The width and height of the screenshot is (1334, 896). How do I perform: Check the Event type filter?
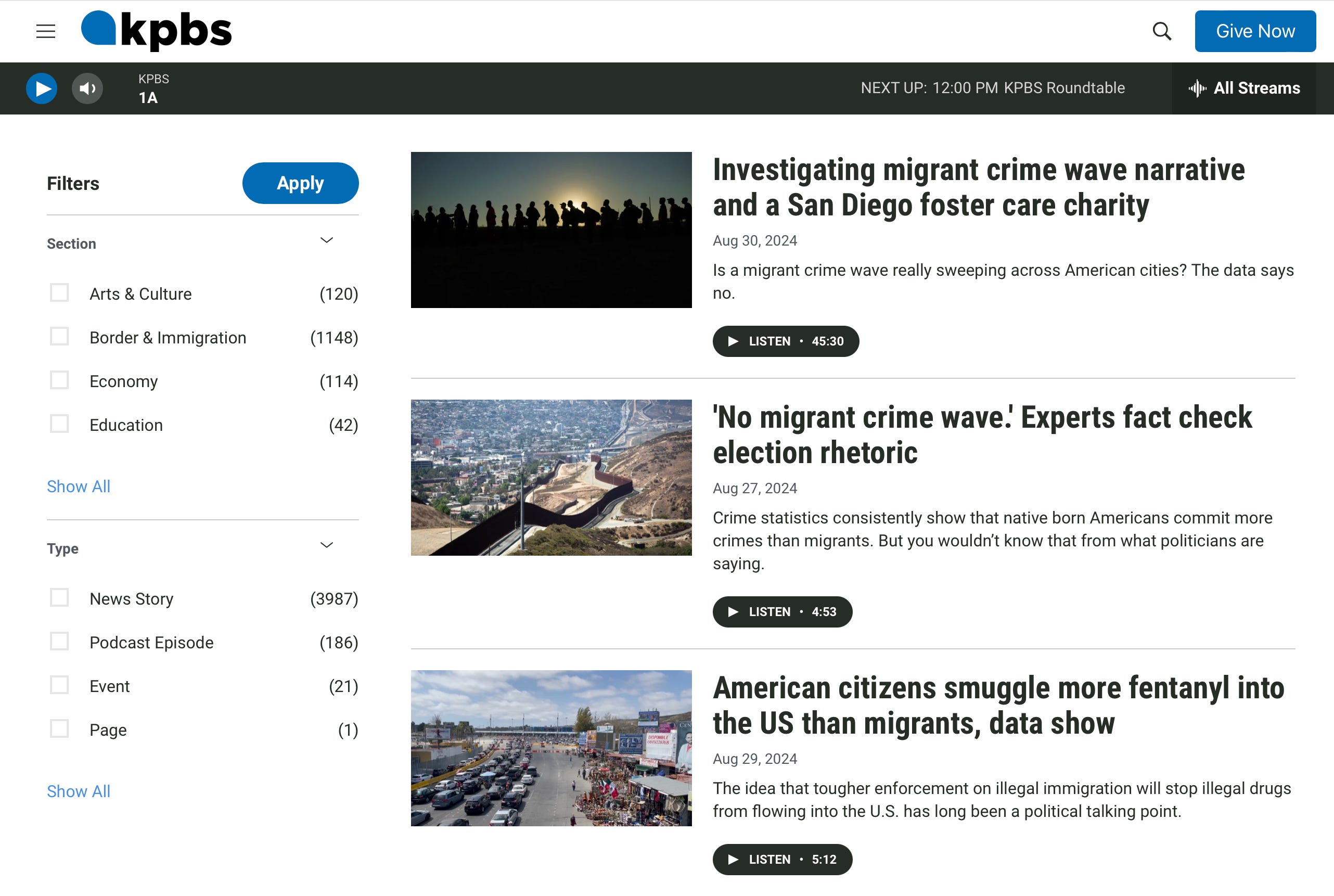coord(59,685)
